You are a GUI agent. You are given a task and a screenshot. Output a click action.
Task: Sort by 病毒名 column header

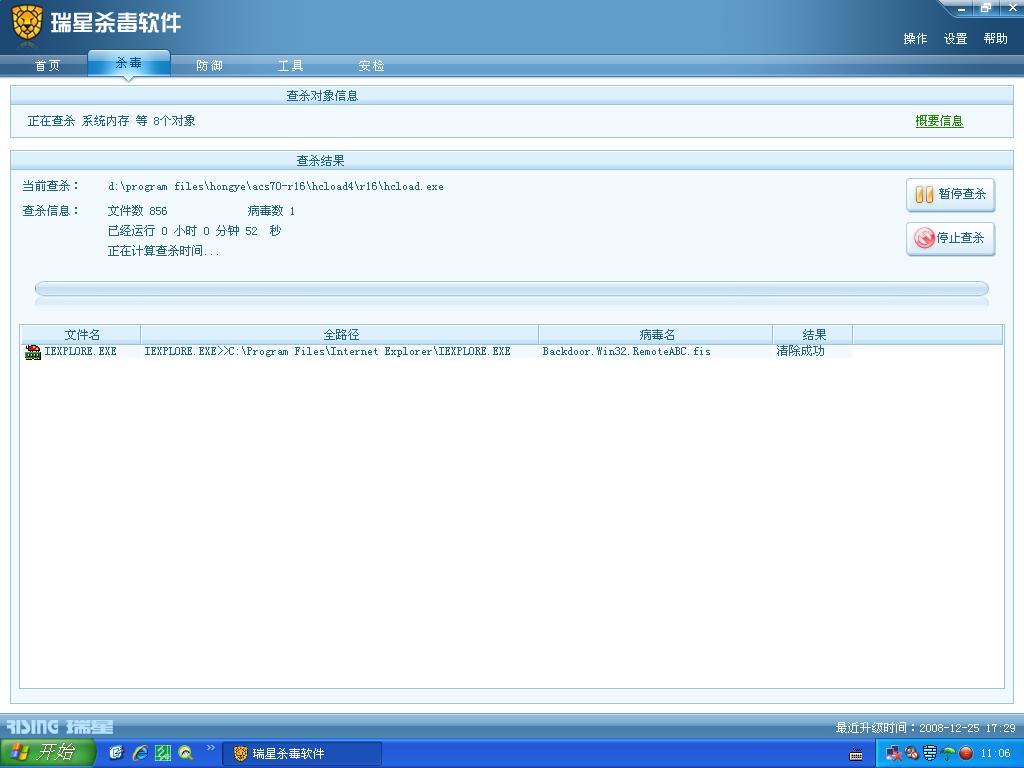(656, 334)
